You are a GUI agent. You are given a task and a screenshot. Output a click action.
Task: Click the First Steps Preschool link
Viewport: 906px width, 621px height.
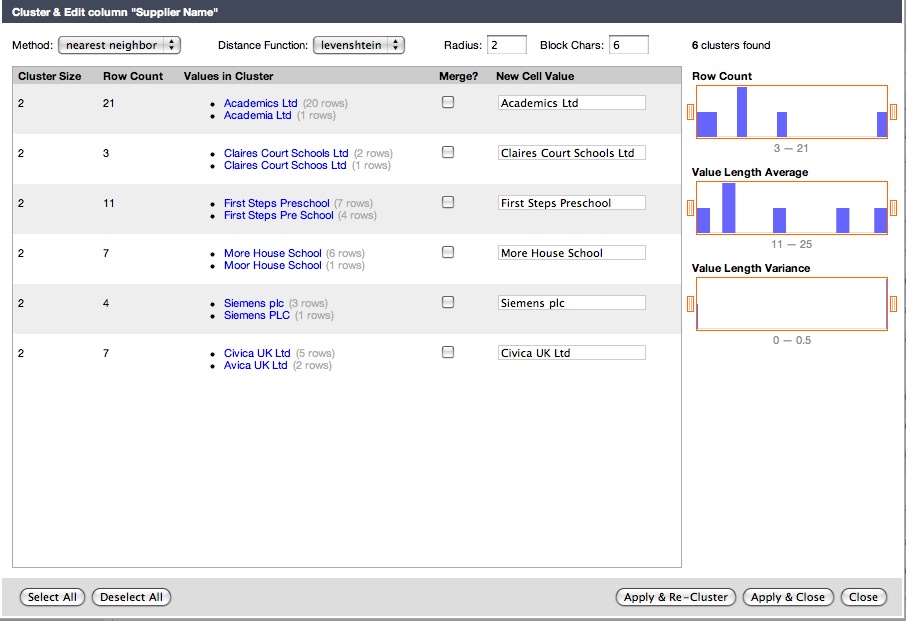pos(277,203)
